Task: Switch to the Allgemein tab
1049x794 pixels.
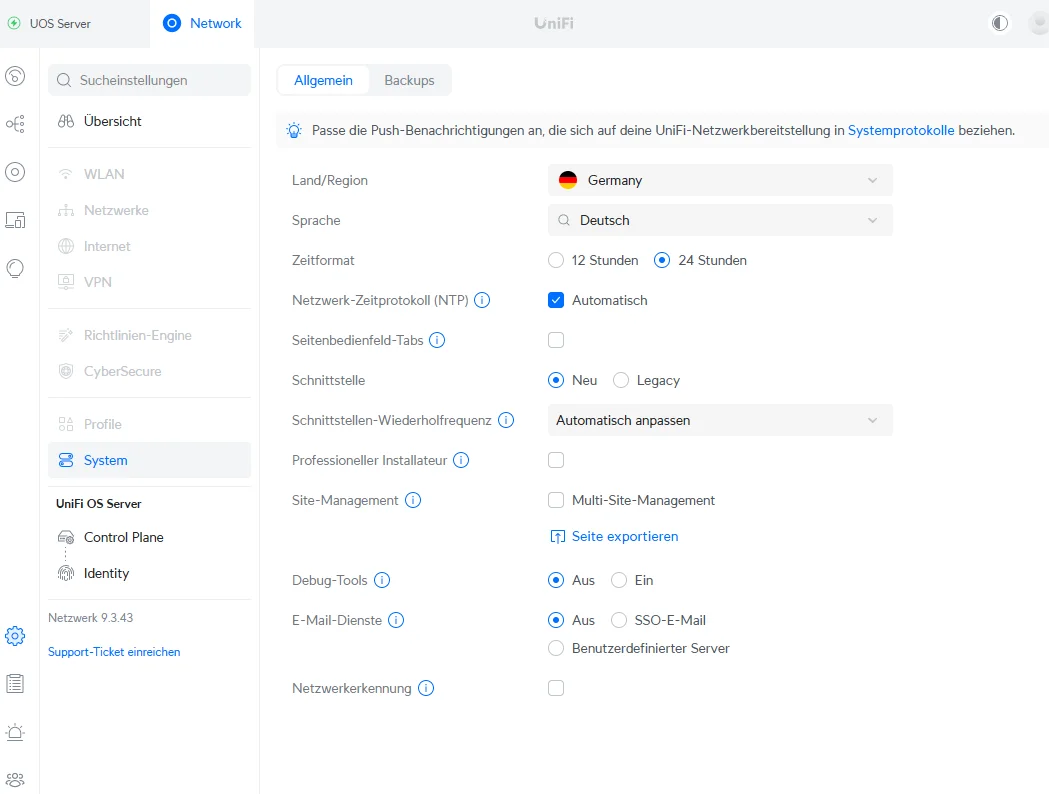Action: (x=323, y=80)
